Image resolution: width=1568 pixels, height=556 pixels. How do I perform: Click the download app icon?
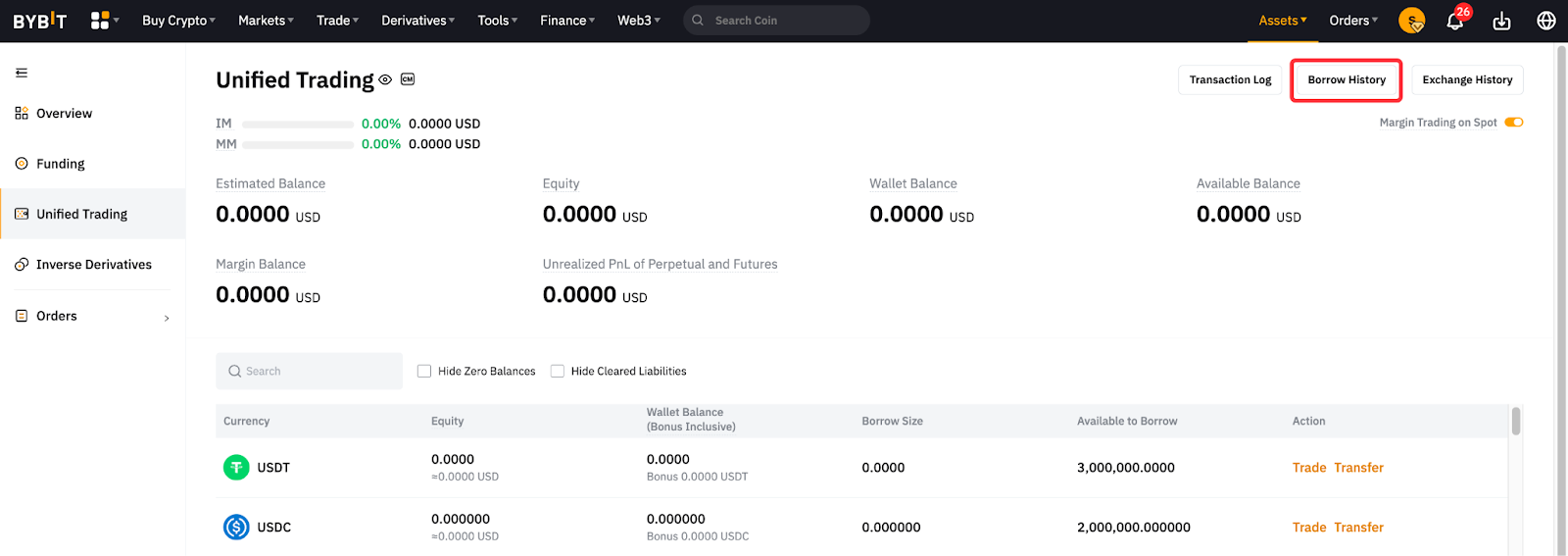coord(1501,21)
